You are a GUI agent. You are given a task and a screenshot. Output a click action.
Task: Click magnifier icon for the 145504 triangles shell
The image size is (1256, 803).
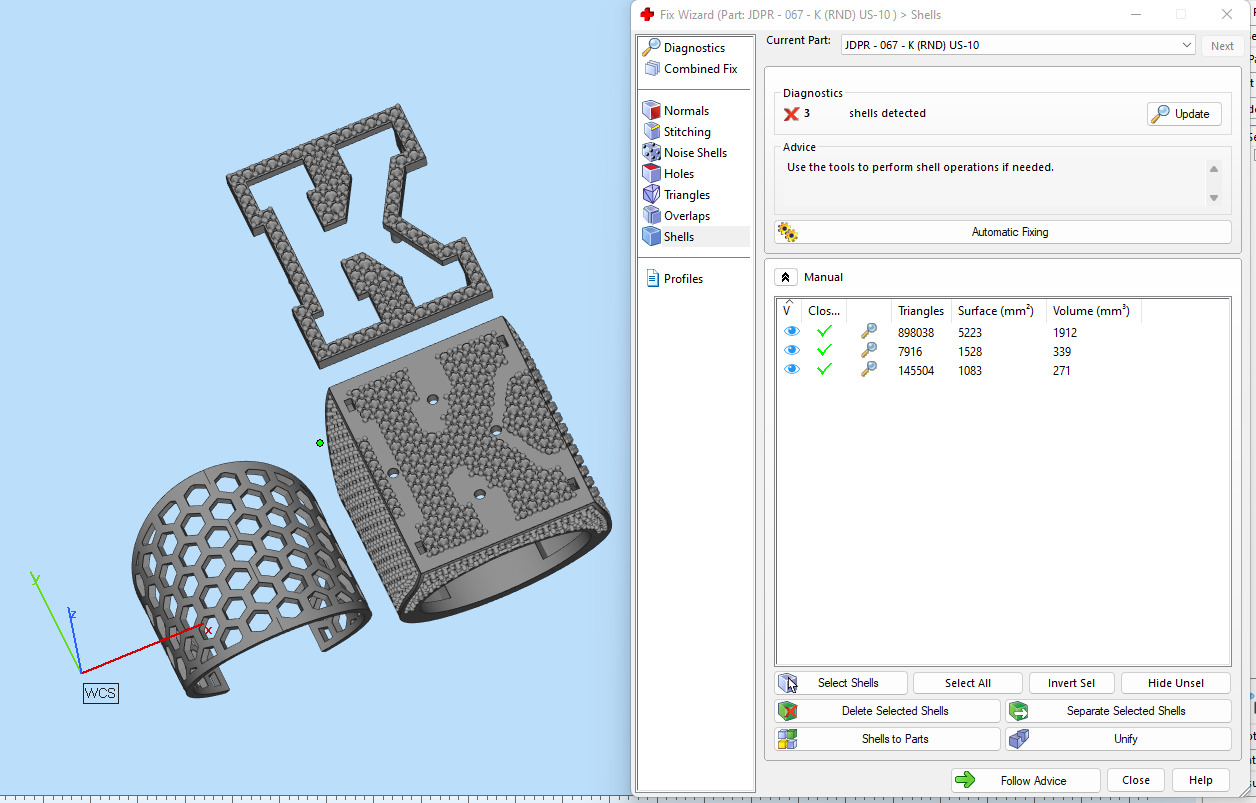pos(869,370)
